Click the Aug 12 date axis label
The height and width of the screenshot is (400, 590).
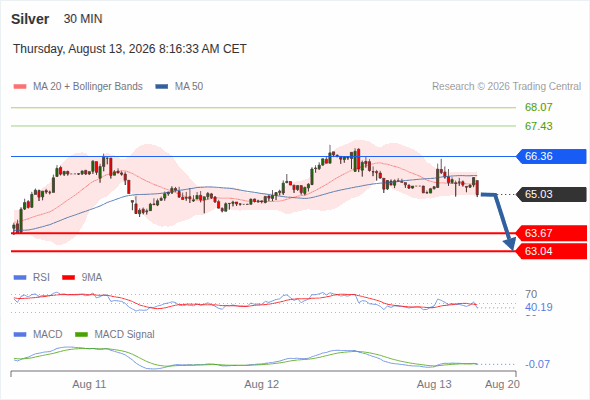(x=262, y=385)
